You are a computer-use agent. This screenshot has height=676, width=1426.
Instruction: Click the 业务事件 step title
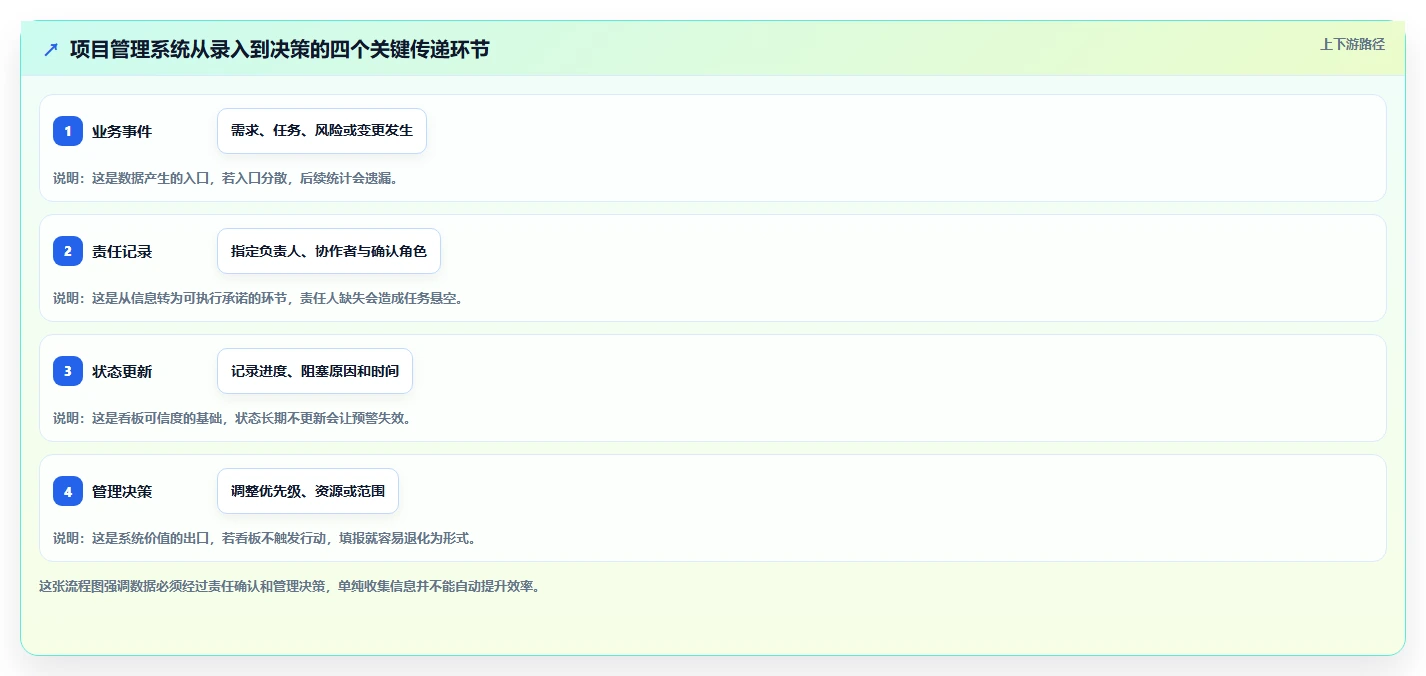coord(122,131)
